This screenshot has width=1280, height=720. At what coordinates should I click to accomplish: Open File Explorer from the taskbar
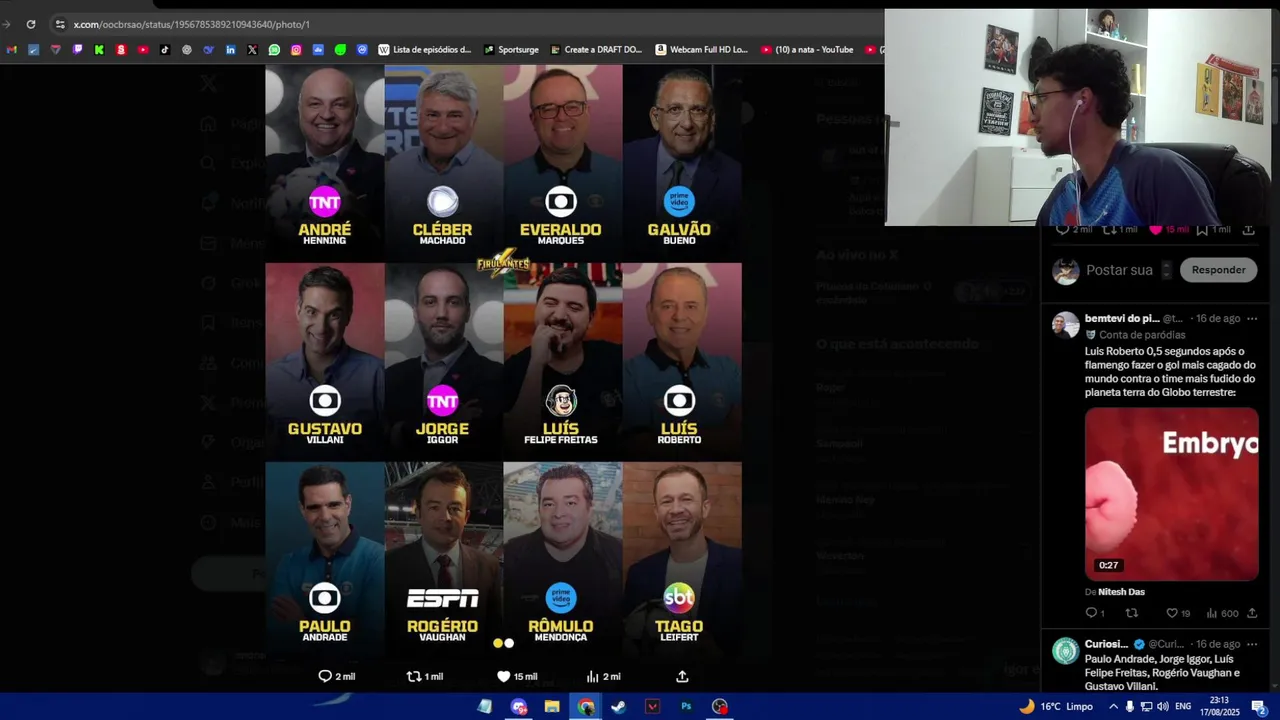tap(552, 706)
